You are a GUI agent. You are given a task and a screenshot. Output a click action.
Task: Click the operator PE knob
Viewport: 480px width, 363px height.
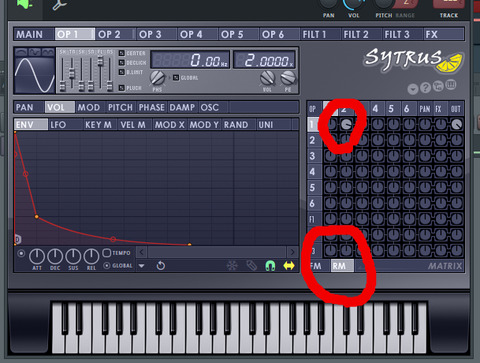click(288, 78)
